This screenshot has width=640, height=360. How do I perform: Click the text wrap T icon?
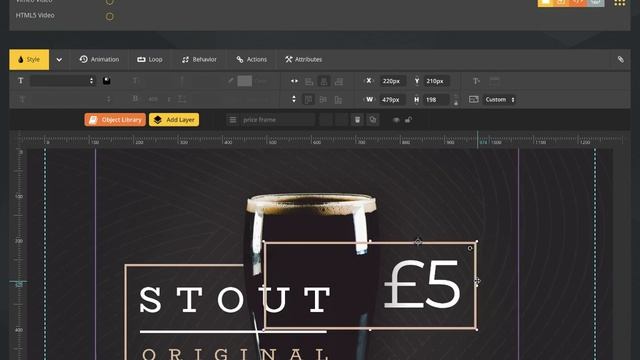[476, 81]
